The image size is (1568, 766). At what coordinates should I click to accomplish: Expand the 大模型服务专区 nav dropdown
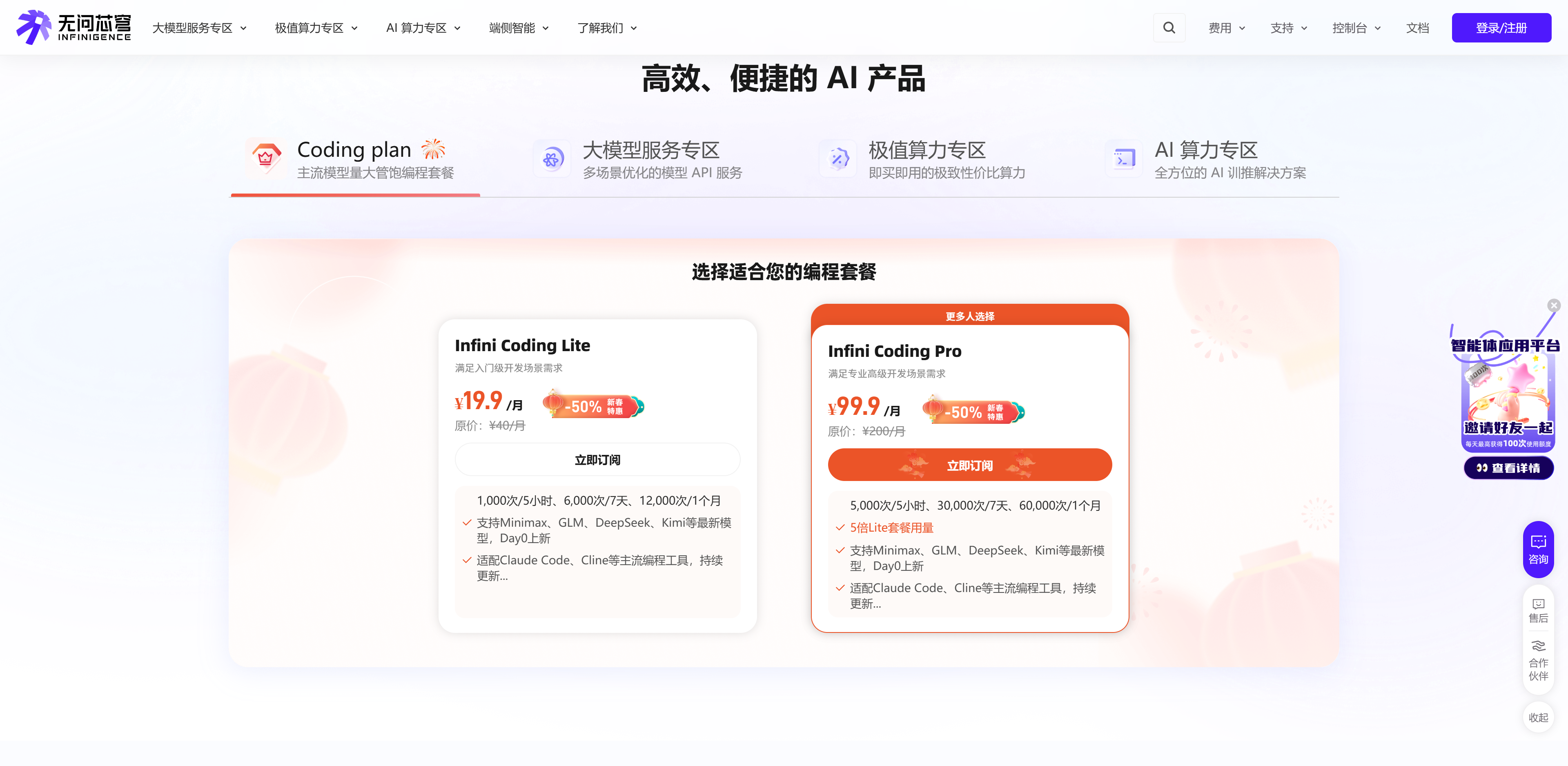point(199,28)
